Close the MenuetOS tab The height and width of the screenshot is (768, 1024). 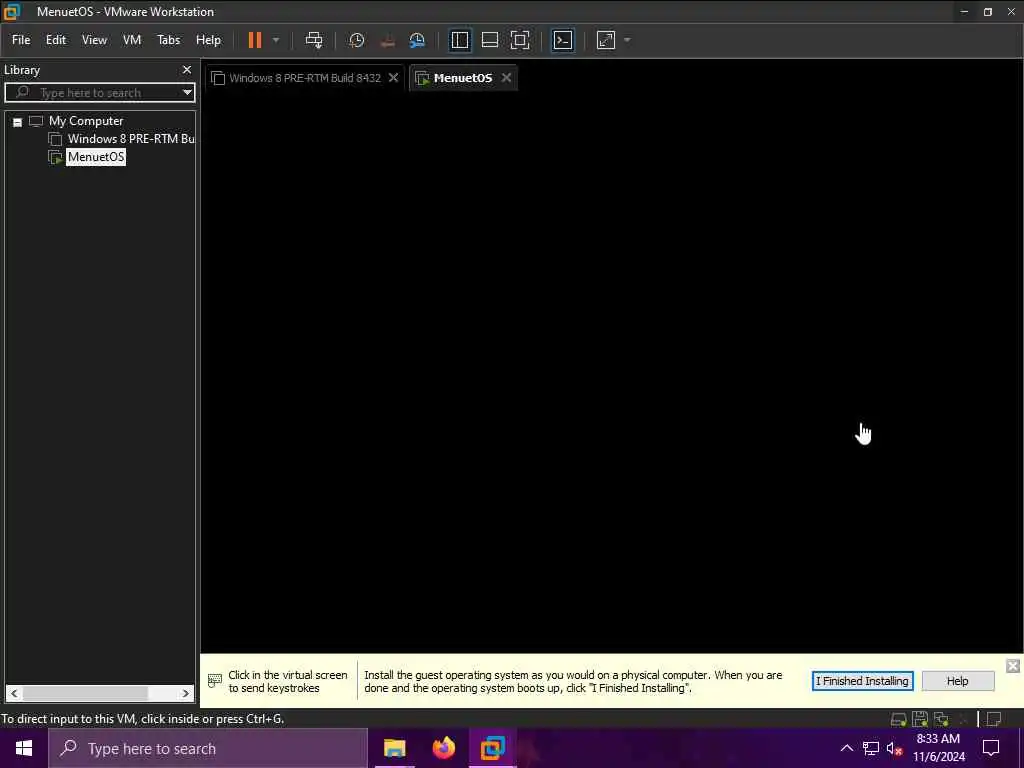pos(506,78)
